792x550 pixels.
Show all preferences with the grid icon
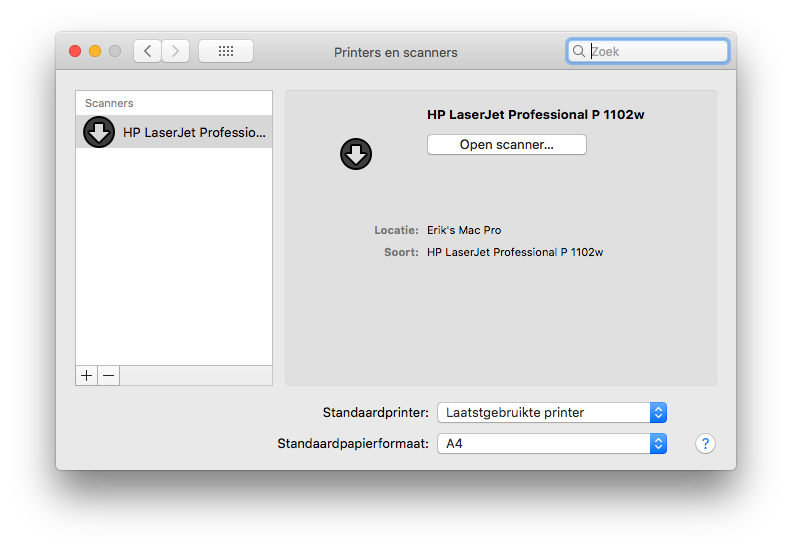click(226, 51)
